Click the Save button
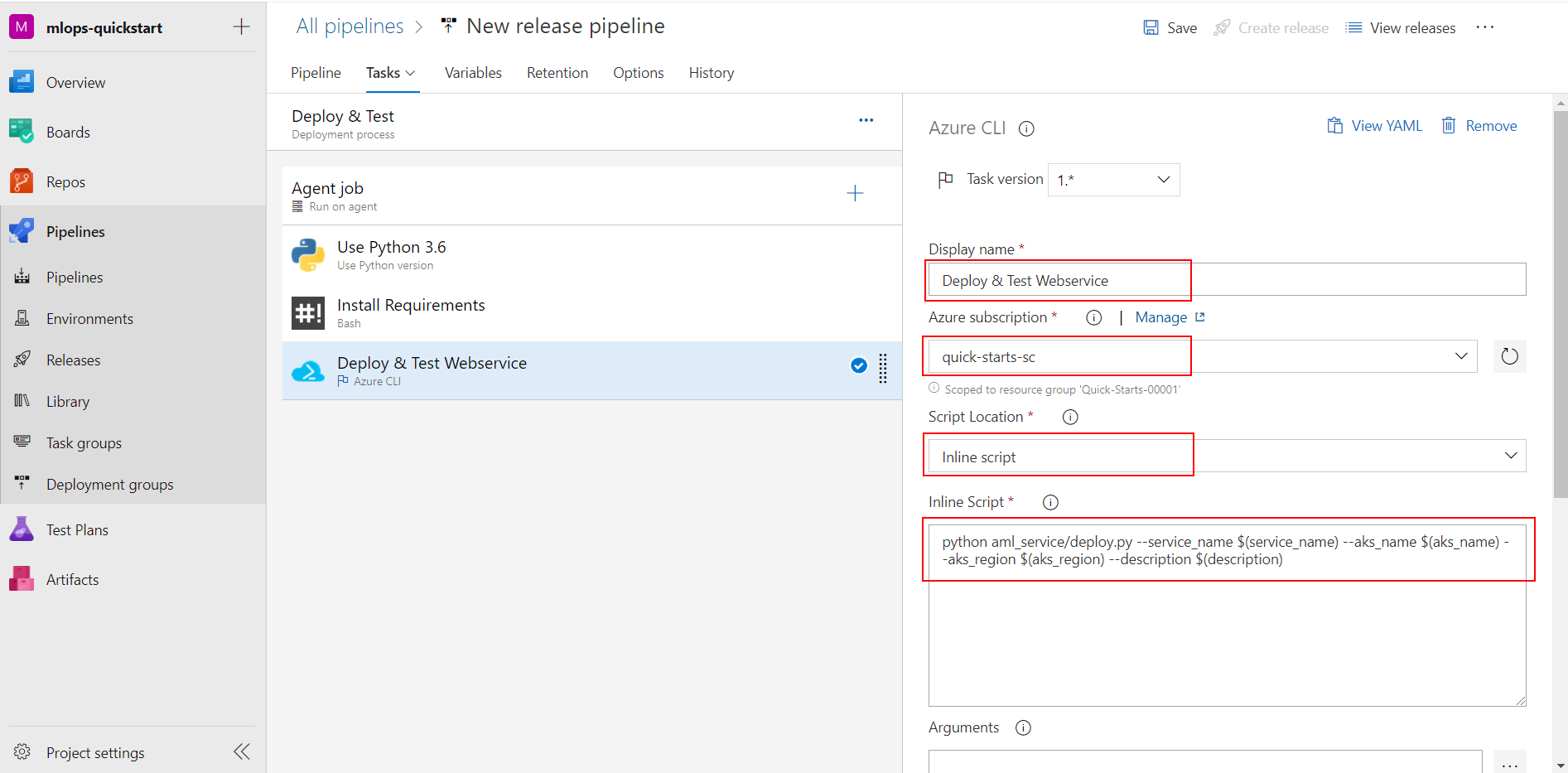This screenshot has height=773, width=1568. 1170,27
